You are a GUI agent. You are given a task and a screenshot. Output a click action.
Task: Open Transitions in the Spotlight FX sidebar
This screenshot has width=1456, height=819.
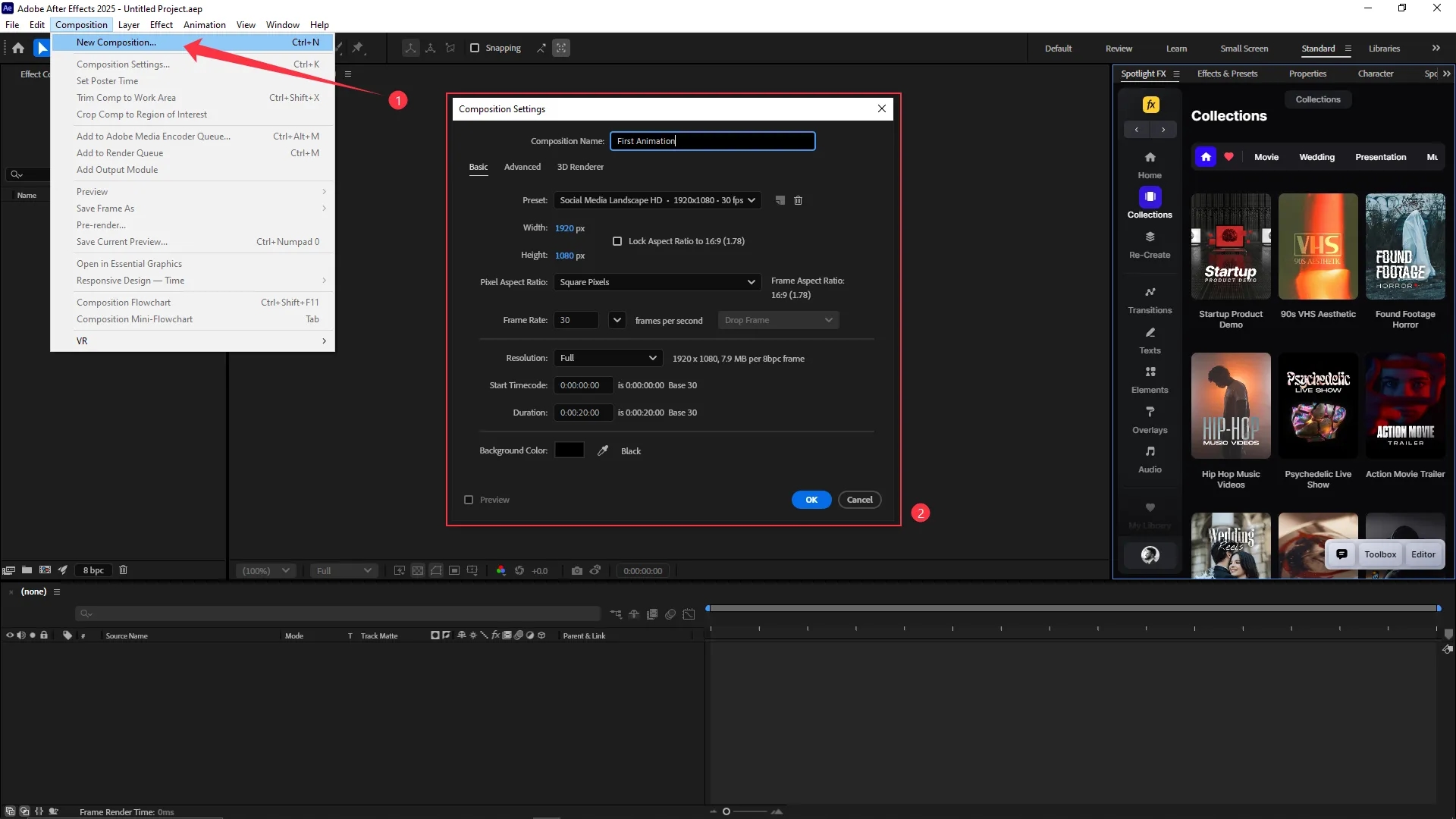tap(1150, 300)
